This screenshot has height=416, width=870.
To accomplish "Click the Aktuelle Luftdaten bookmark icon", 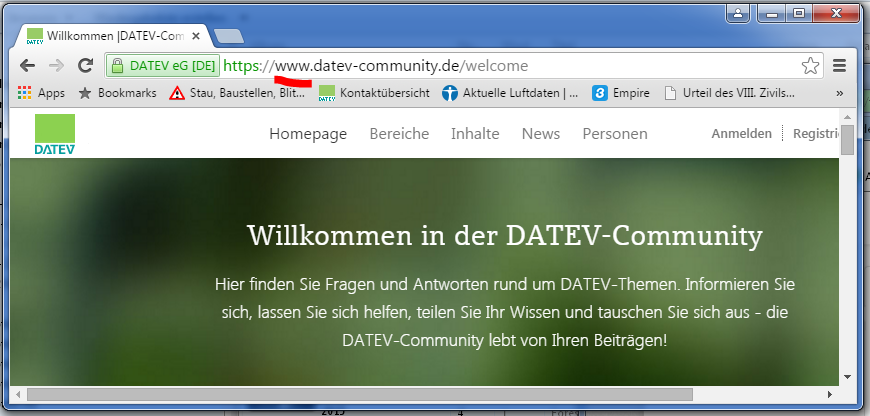I will click(450, 93).
